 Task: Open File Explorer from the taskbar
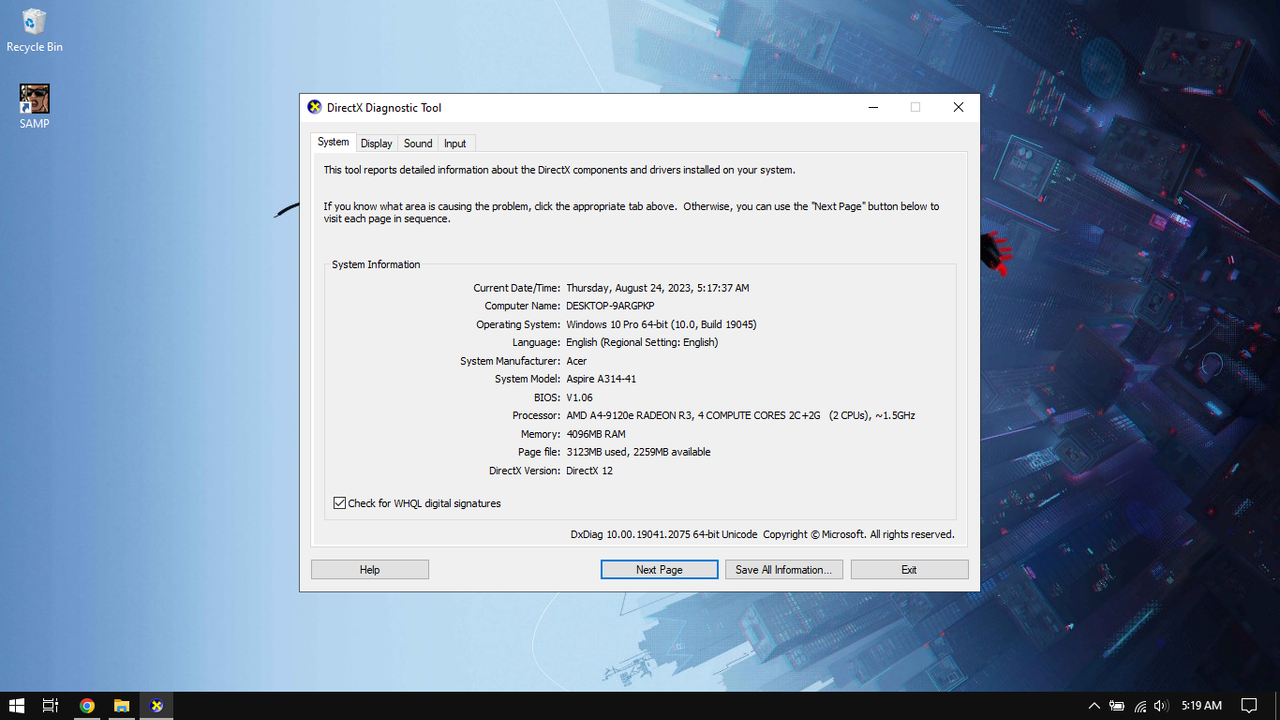tap(121, 705)
